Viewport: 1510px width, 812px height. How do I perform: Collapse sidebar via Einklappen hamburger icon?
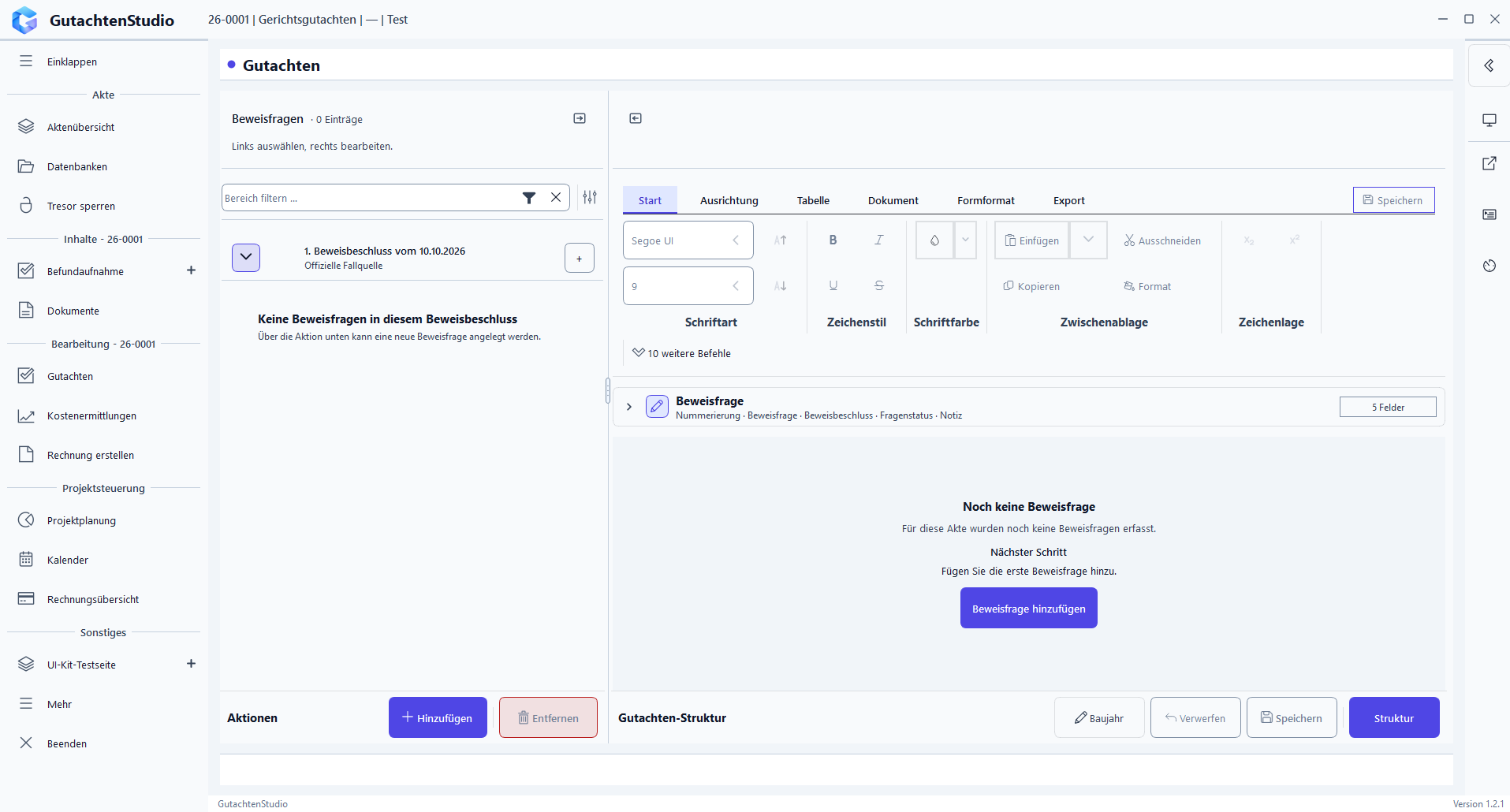tap(26, 61)
